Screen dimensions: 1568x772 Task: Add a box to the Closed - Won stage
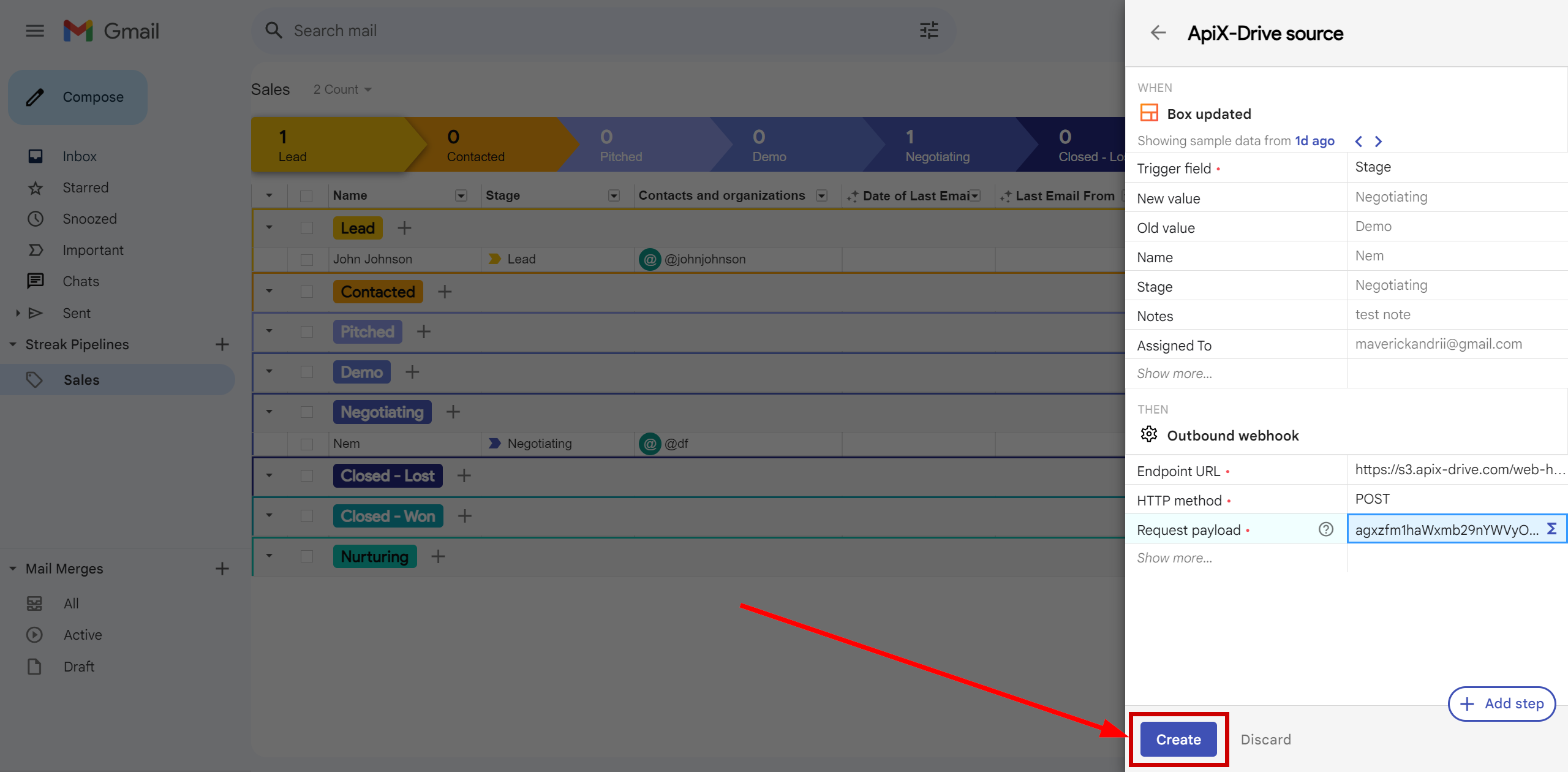pos(464,516)
